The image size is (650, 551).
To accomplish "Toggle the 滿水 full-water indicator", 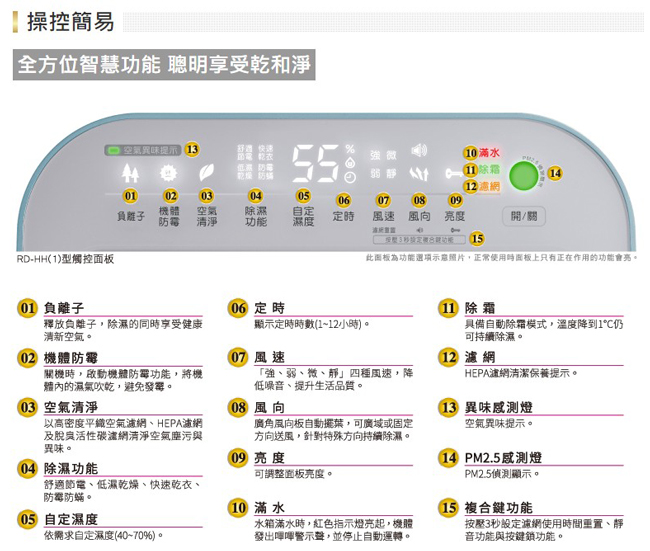I will [x=488, y=152].
